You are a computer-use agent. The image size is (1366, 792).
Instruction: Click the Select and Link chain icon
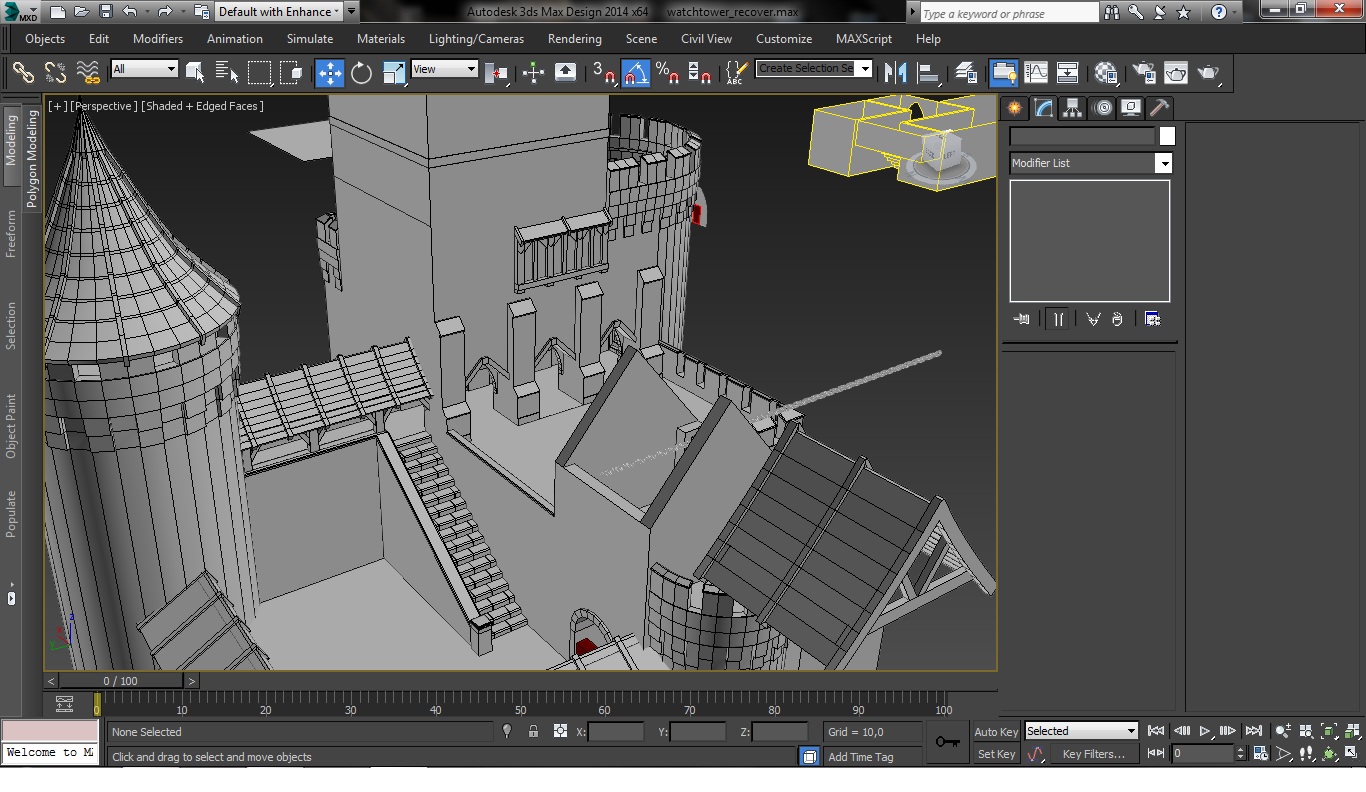23,73
